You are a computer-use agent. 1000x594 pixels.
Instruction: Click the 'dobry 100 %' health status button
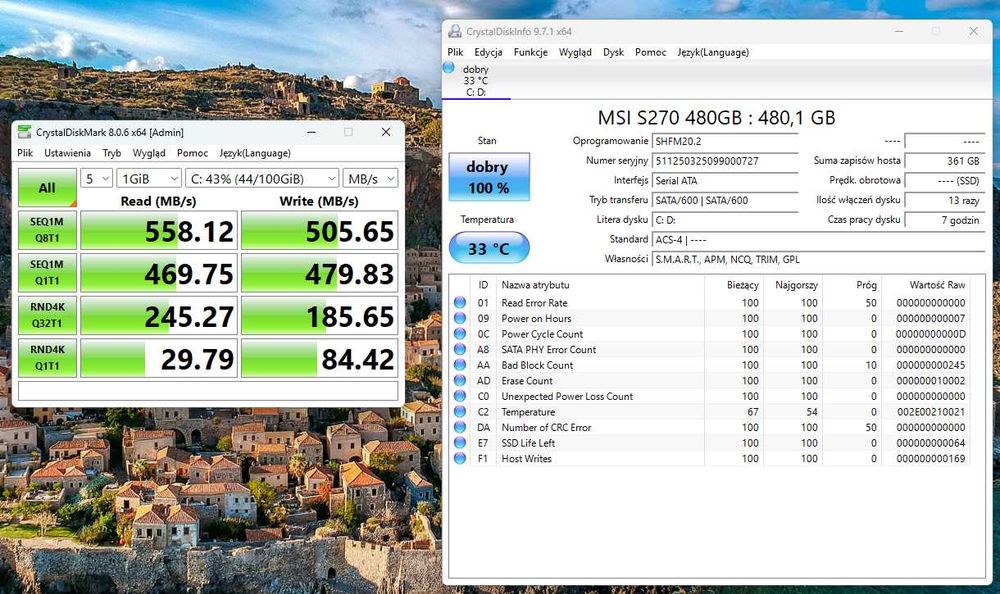click(489, 177)
